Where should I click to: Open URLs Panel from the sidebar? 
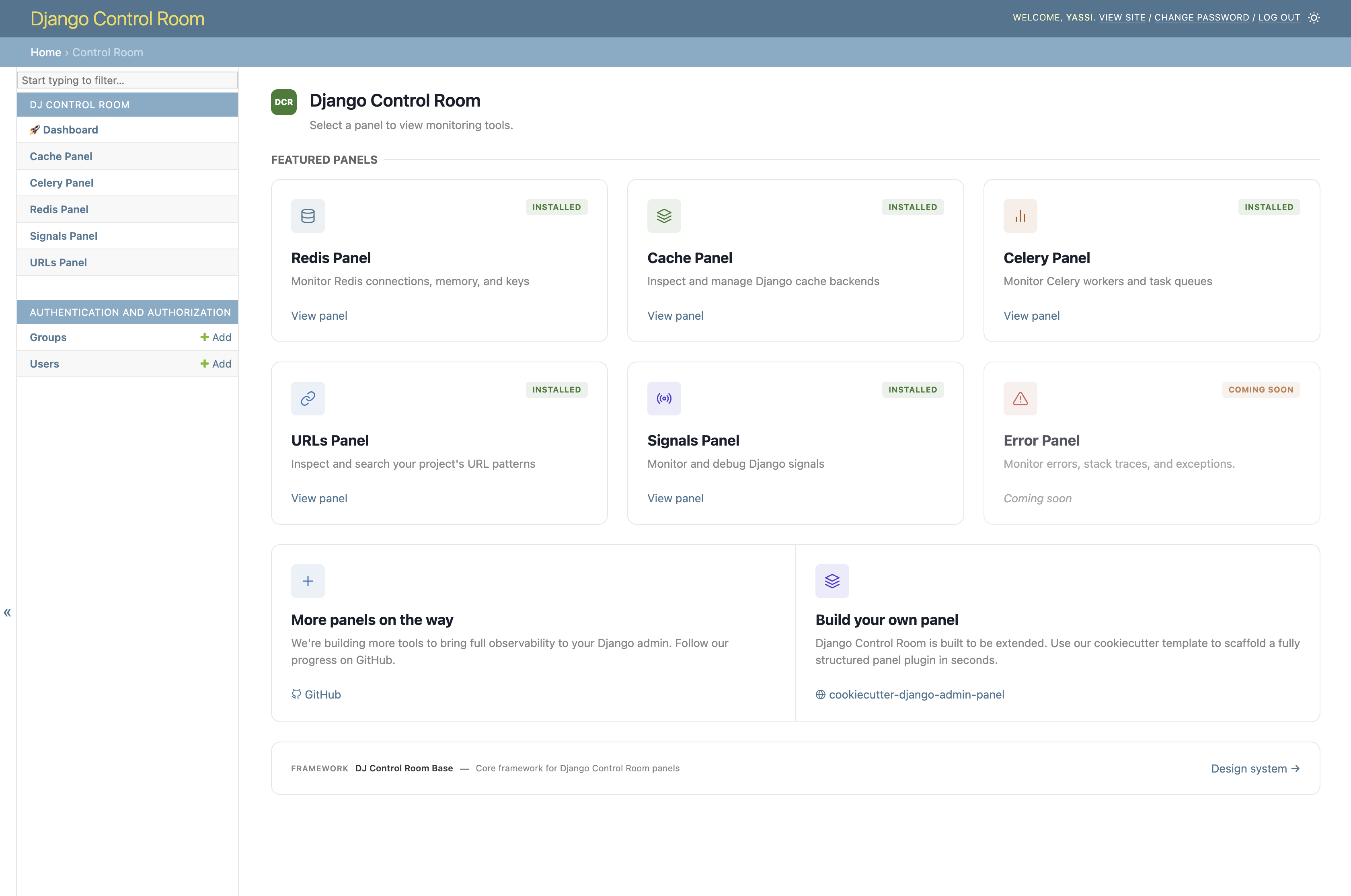pos(58,262)
